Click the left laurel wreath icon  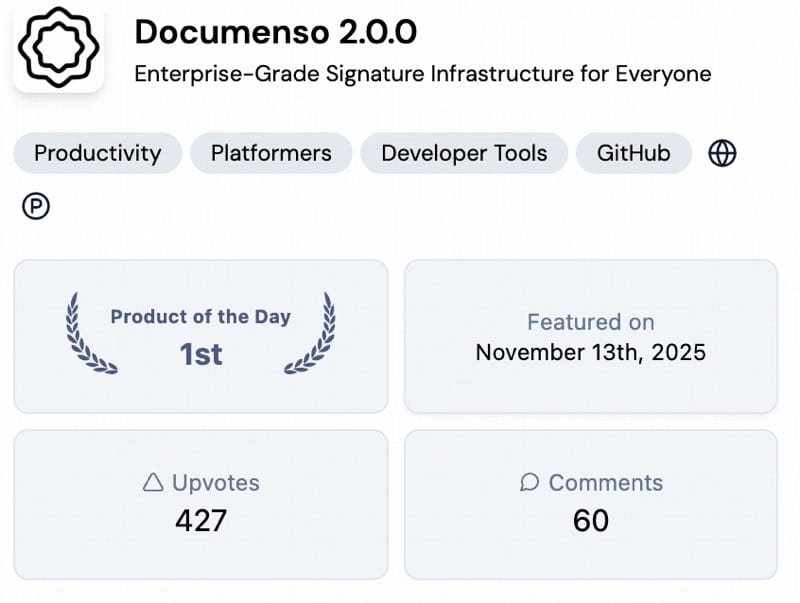91,333
